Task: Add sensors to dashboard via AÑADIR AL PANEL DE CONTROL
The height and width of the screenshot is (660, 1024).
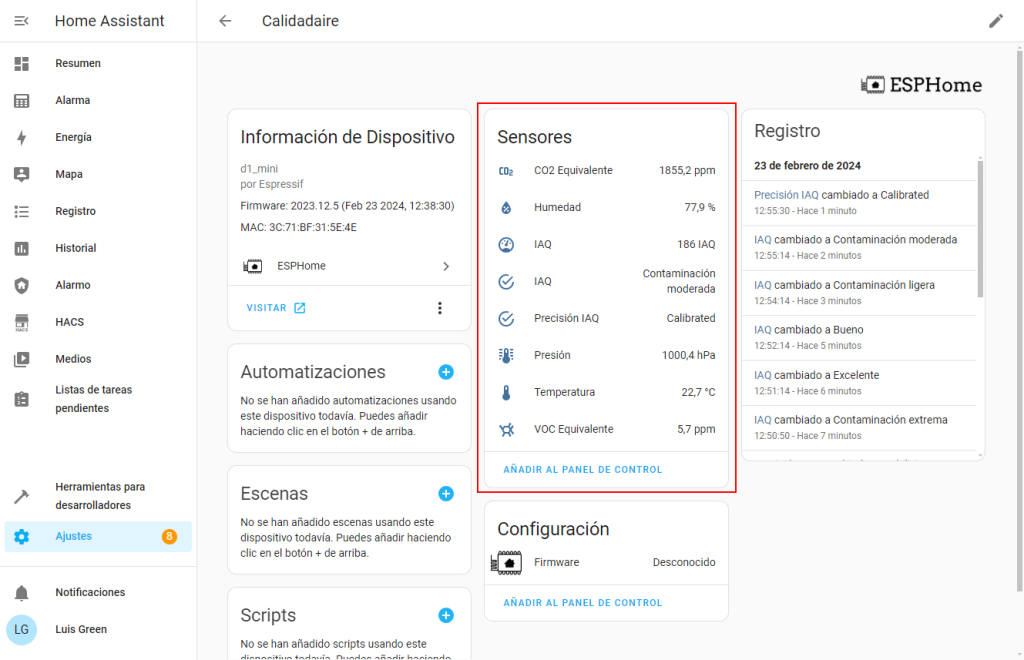Action: (x=582, y=470)
